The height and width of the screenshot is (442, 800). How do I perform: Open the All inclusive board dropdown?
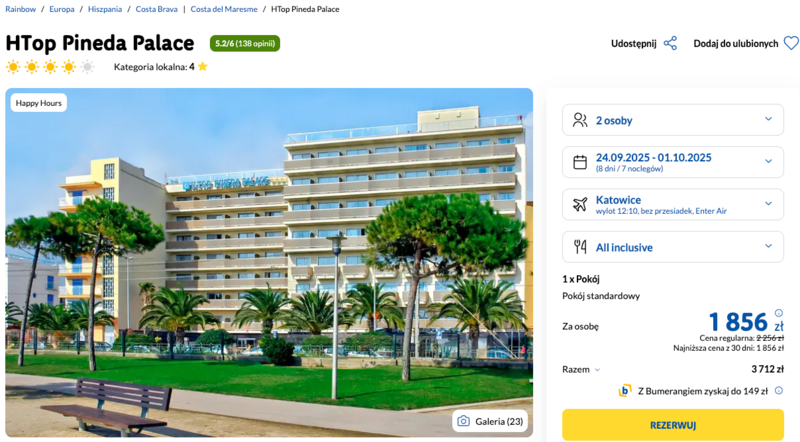673,247
